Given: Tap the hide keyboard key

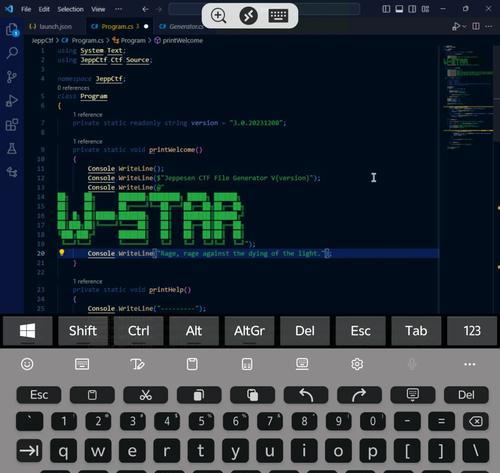Looking at the screenshot, I should tap(413, 395).
